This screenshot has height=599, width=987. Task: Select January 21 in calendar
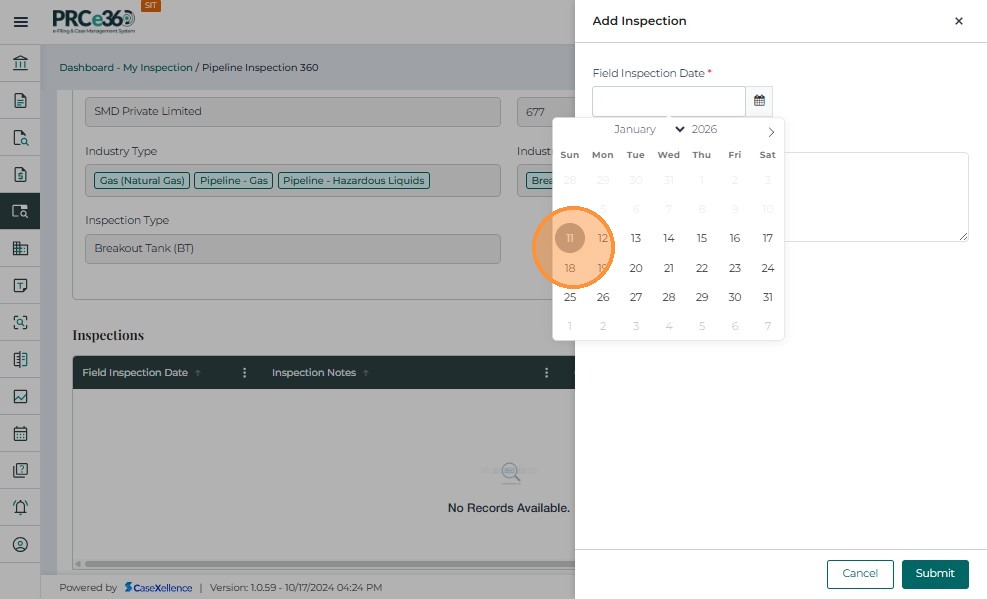click(668, 268)
